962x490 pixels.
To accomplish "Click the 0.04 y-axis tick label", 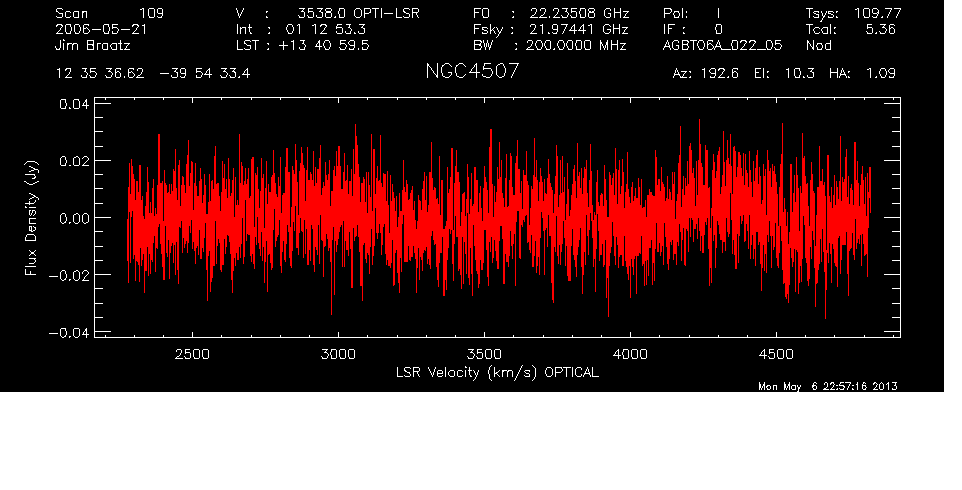I will (x=74, y=104).
